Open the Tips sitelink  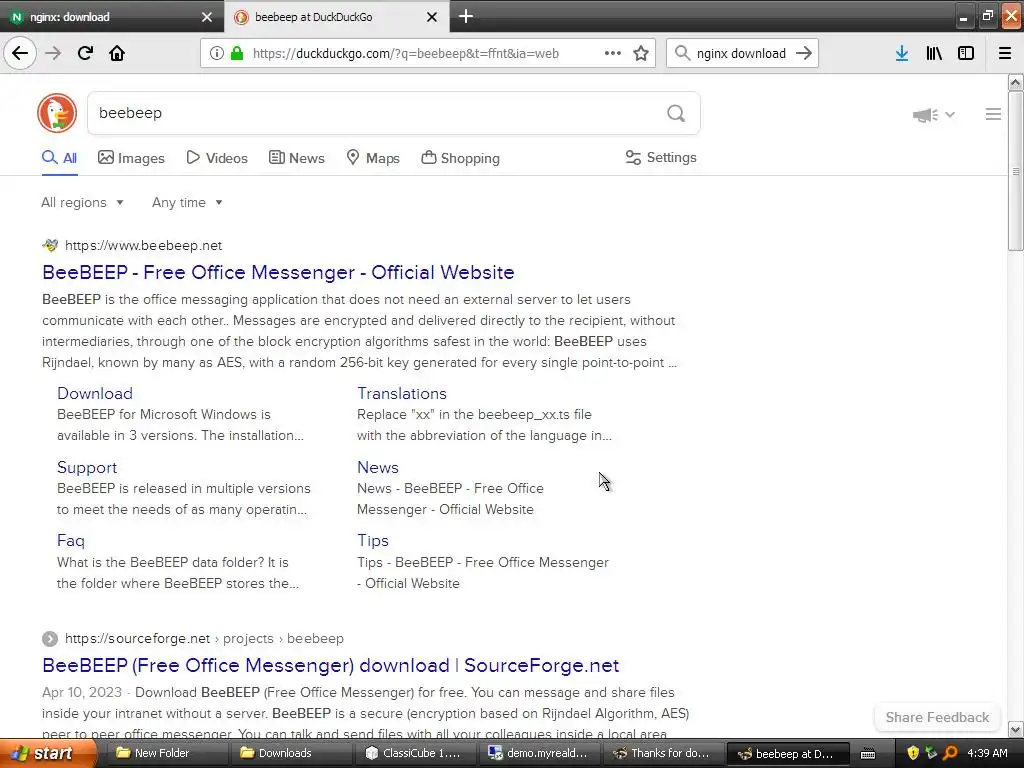tap(373, 541)
